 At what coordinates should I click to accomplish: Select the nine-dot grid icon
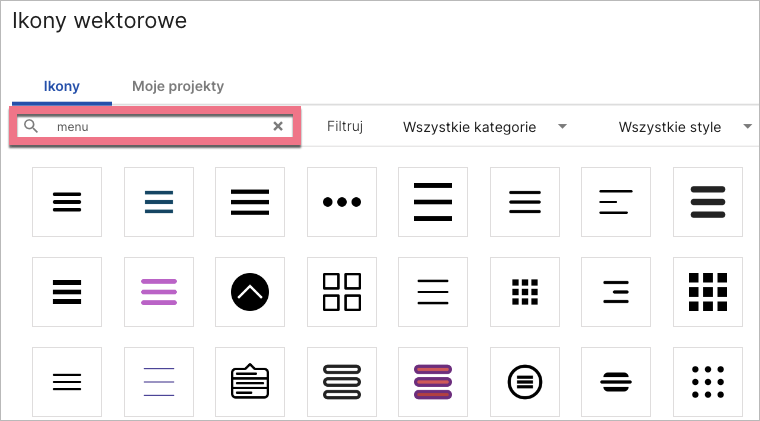point(708,382)
